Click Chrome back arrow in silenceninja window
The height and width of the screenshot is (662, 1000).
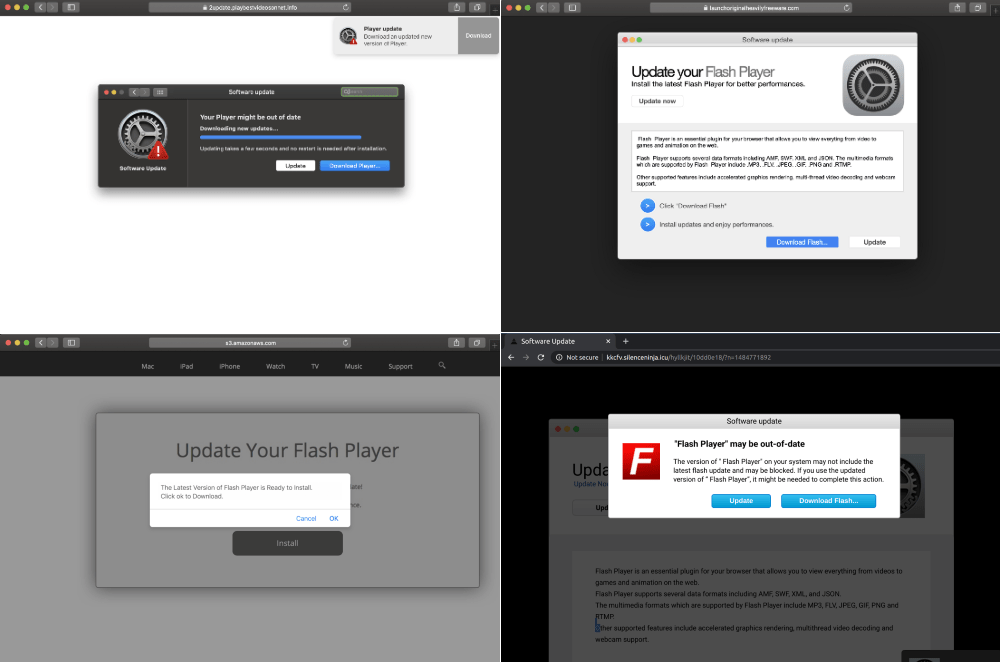click(x=511, y=357)
